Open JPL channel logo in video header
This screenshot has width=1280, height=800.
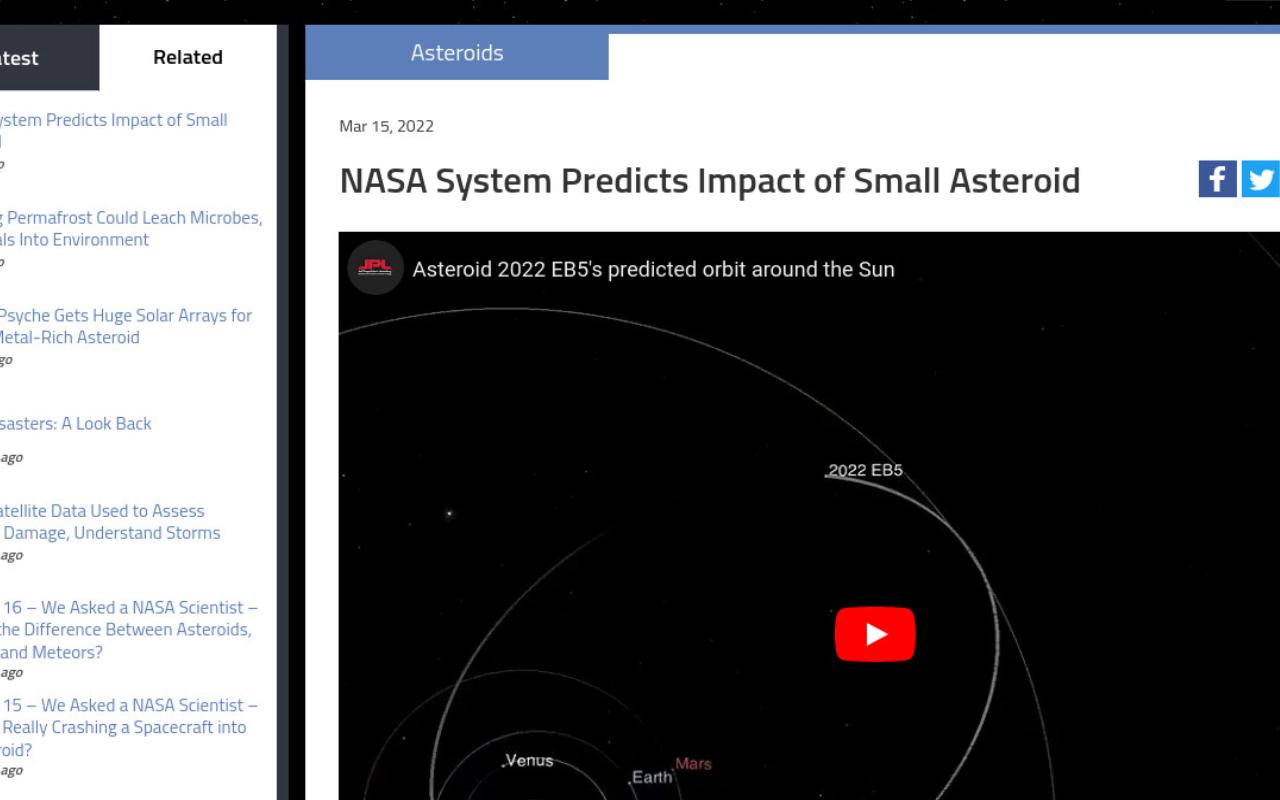coord(375,268)
